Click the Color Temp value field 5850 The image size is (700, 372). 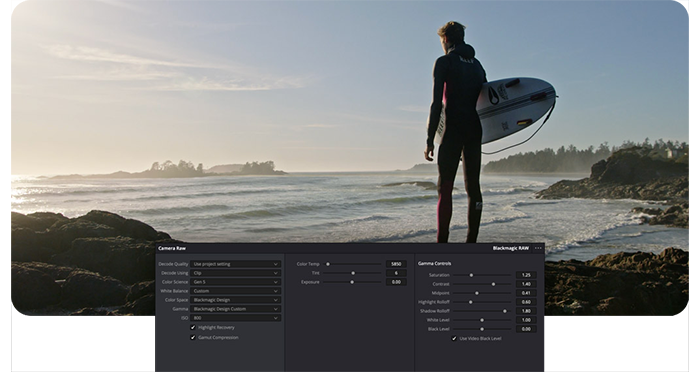pyautogui.click(x=396, y=264)
